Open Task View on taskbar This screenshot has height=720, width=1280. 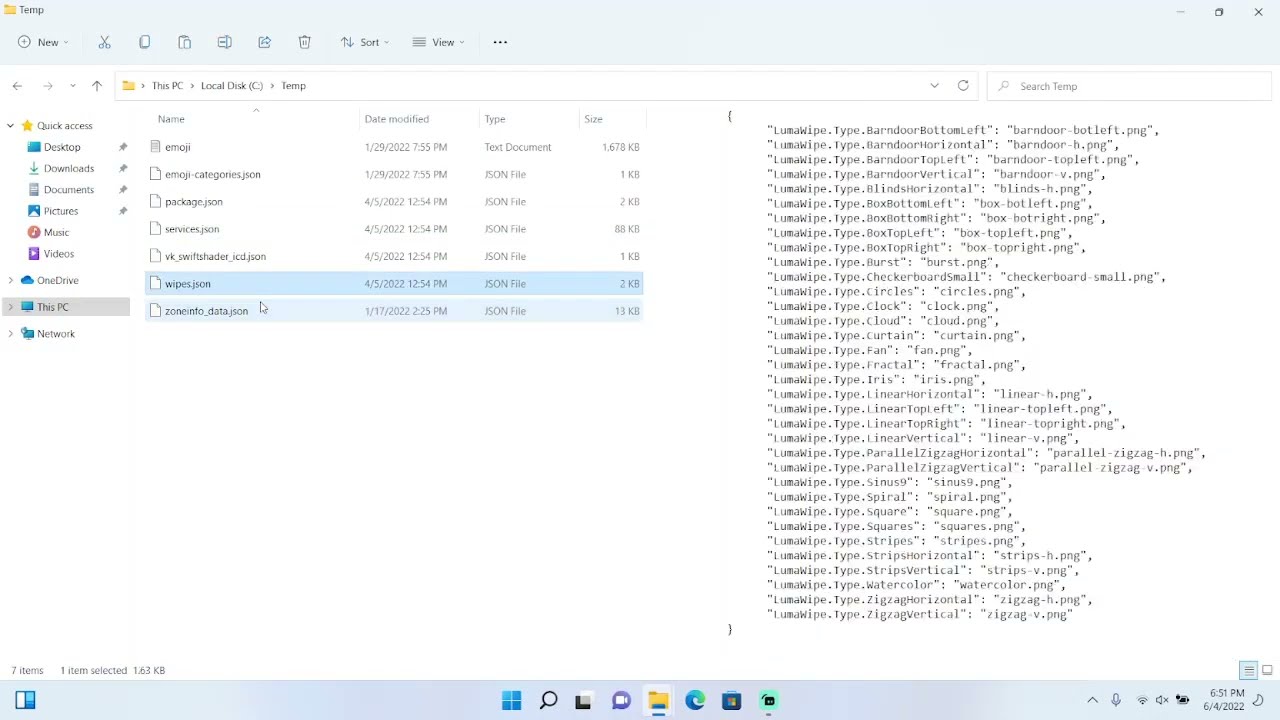(583, 701)
